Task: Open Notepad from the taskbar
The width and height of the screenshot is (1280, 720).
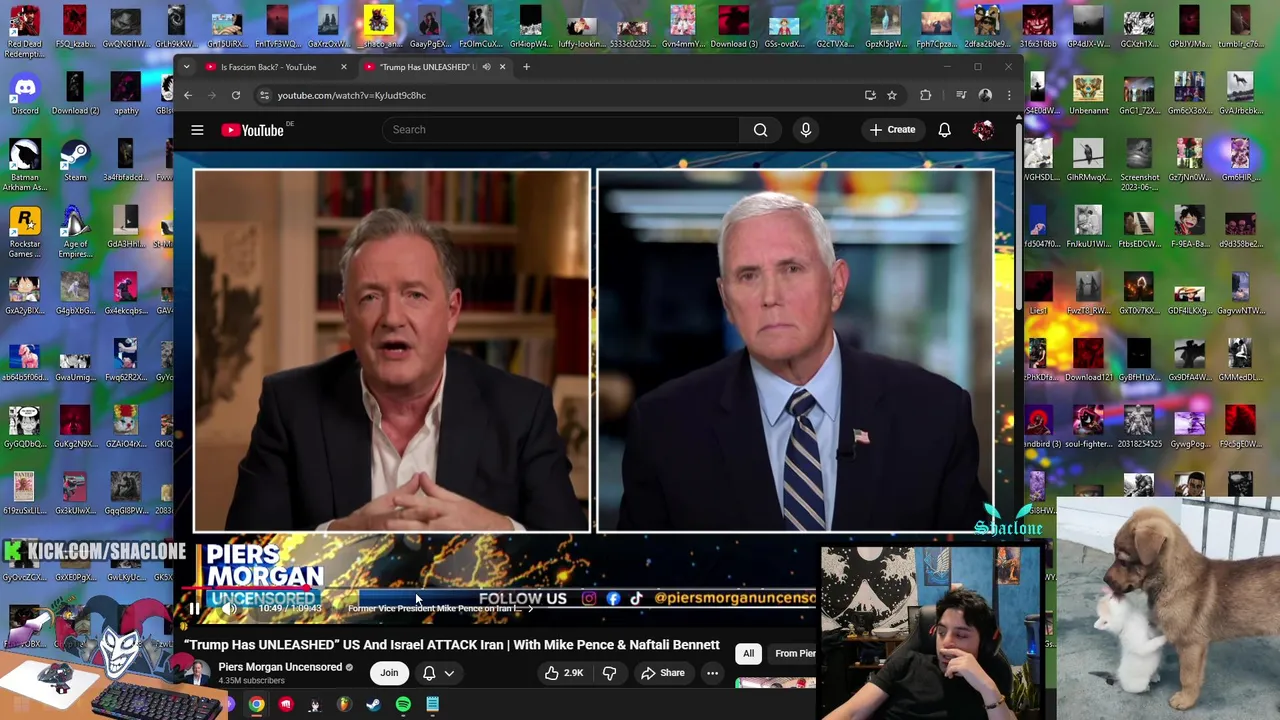Action: pos(432,705)
